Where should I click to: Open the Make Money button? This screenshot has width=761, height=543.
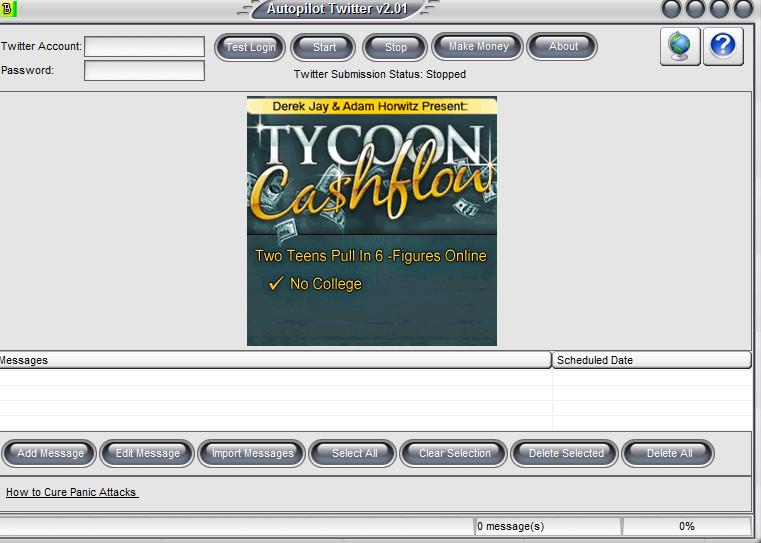[x=478, y=46]
